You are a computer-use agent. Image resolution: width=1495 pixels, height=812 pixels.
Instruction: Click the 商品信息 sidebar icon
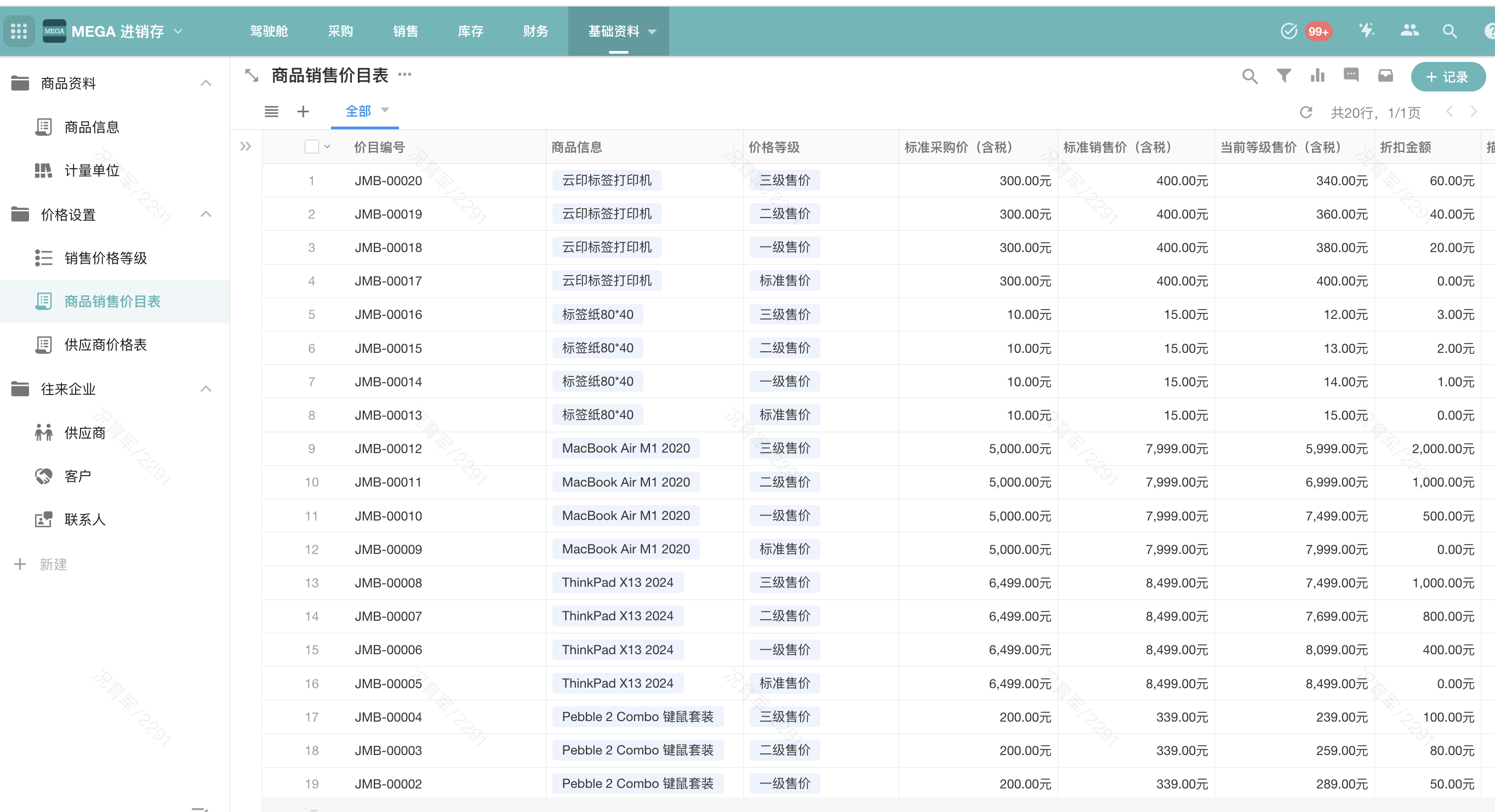[43, 127]
